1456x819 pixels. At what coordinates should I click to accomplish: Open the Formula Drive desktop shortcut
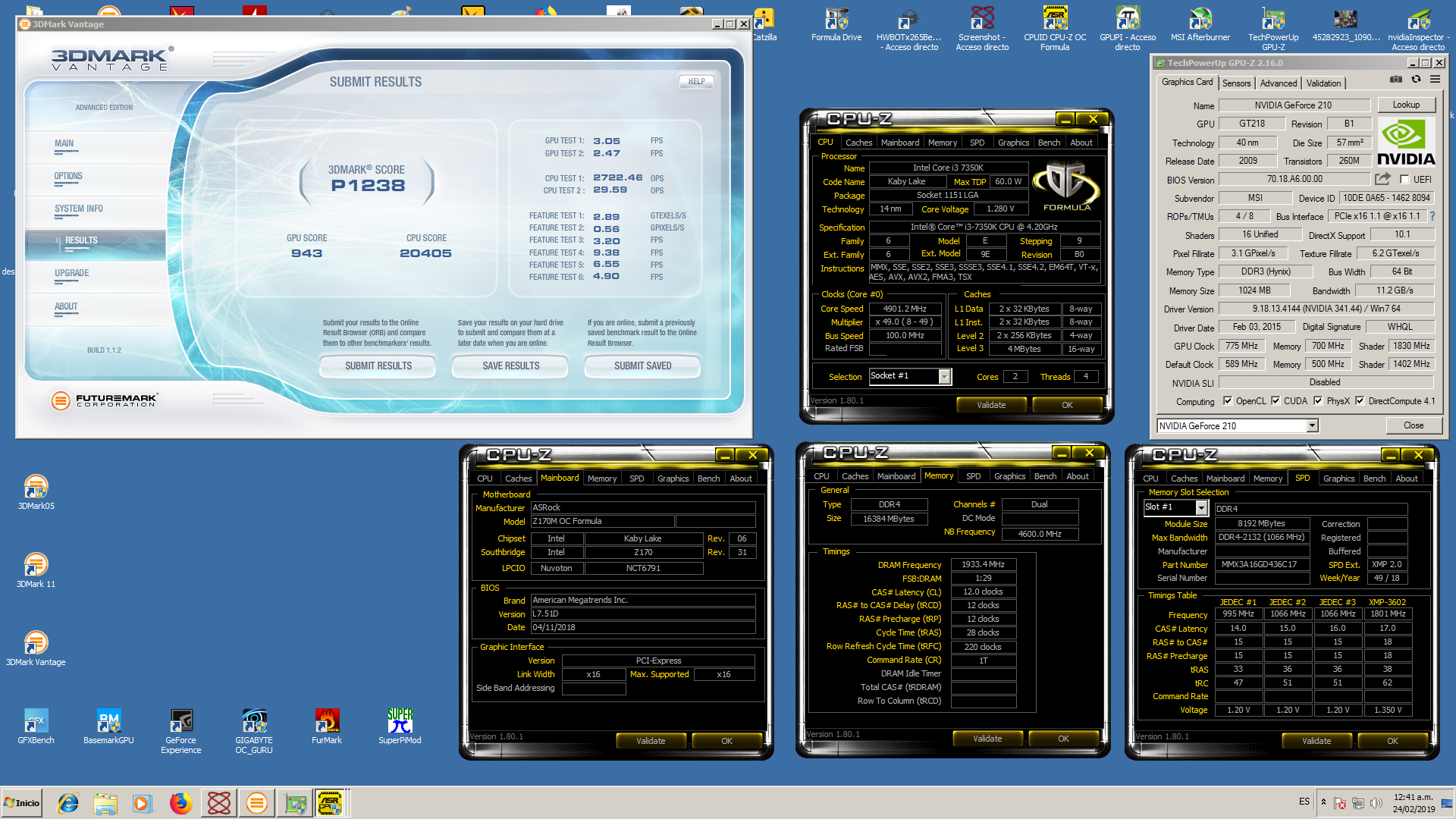pyautogui.click(x=836, y=24)
